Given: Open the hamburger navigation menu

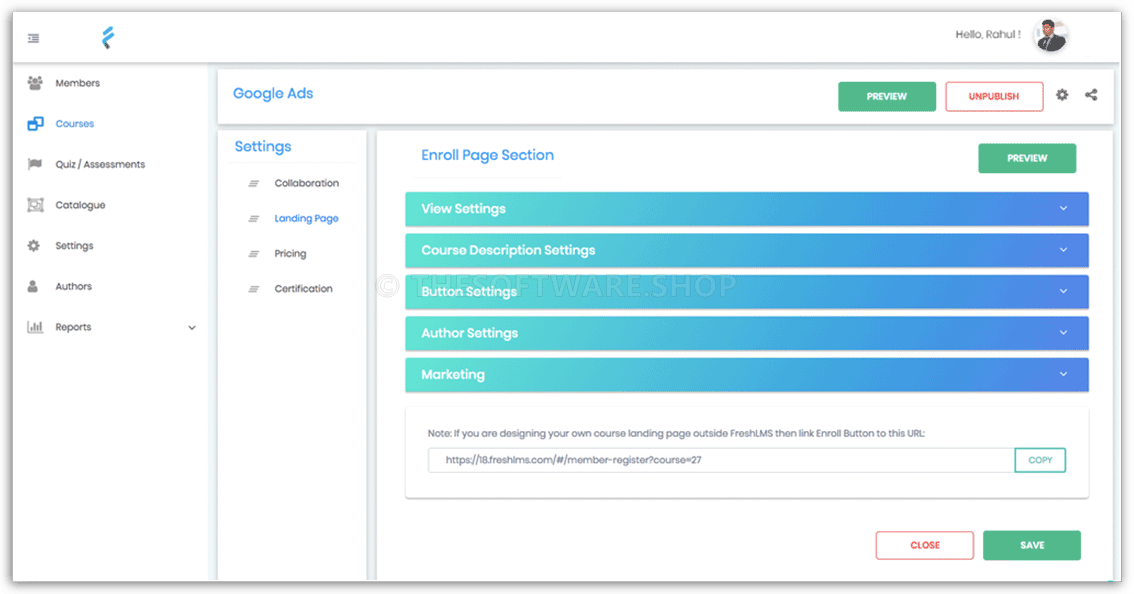Looking at the screenshot, I should [32, 37].
